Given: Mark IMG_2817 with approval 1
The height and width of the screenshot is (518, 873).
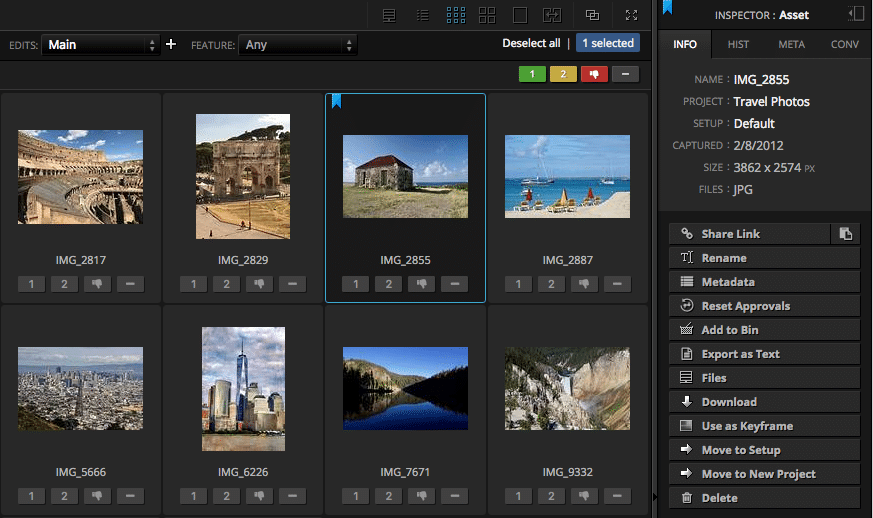Looking at the screenshot, I should 31,284.
